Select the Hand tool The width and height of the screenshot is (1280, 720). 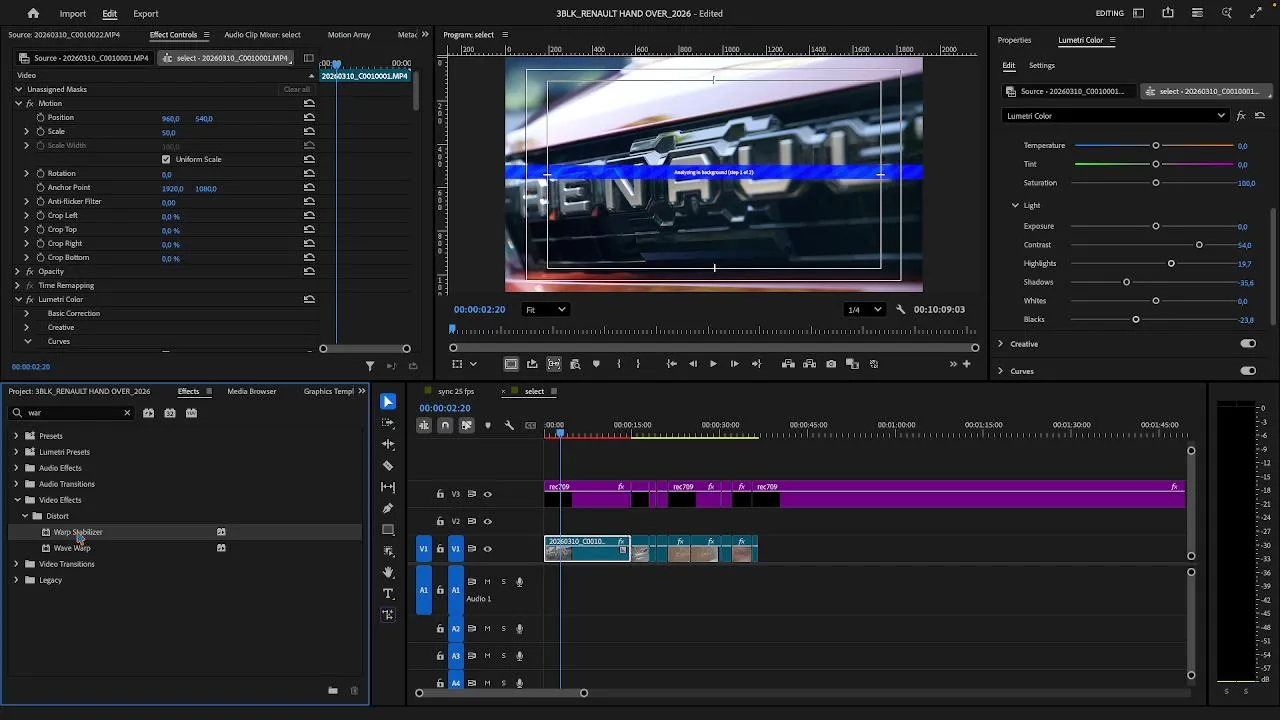(x=388, y=572)
